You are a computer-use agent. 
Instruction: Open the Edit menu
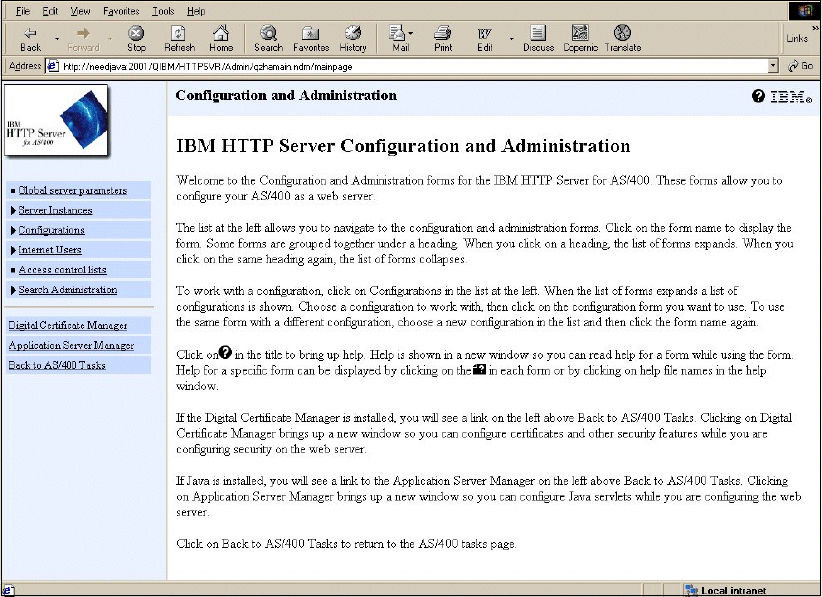50,11
